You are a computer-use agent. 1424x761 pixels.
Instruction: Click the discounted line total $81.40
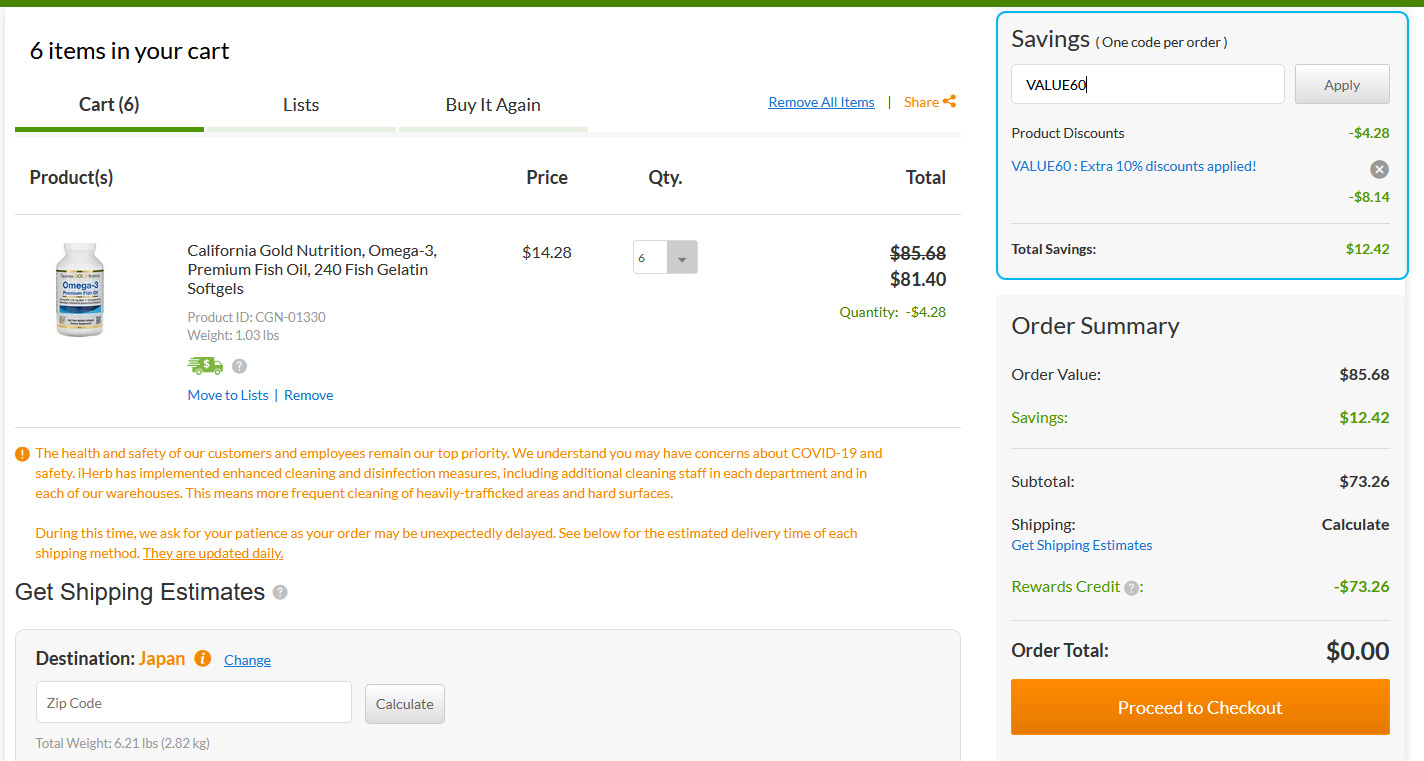coord(918,279)
